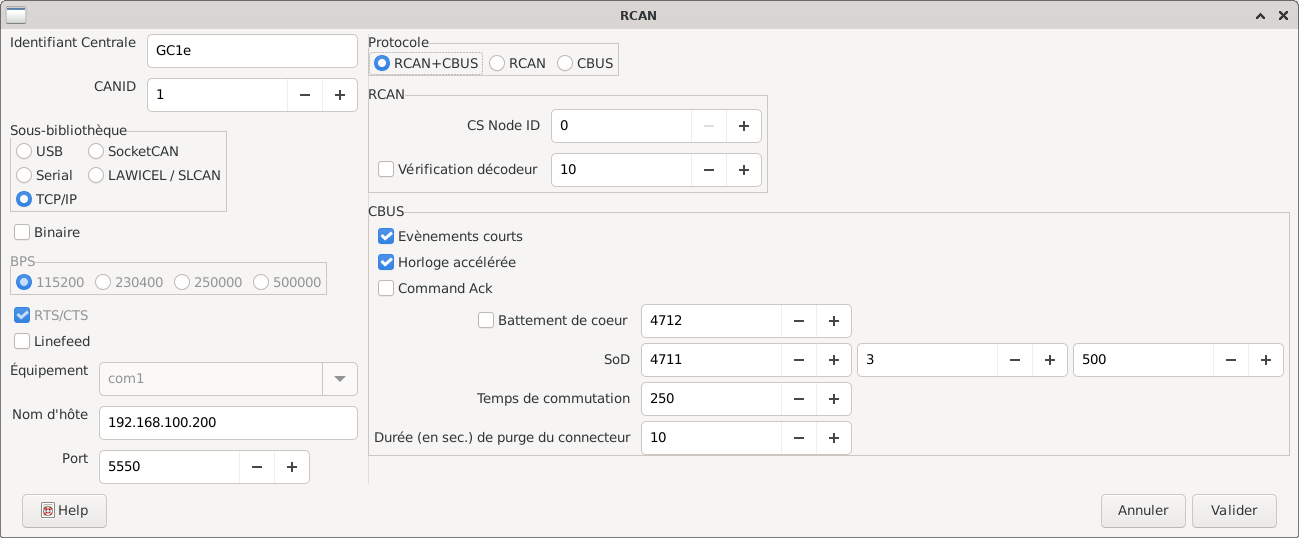Select the SocketCAN sub-library option
The height and width of the screenshot is (538, 1299).
pos(96,152)
